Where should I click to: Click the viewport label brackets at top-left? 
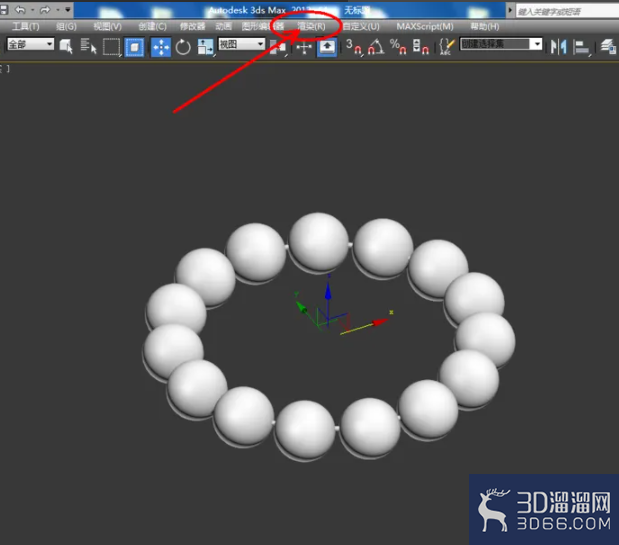pyautogui.click(x=5, y=68)
